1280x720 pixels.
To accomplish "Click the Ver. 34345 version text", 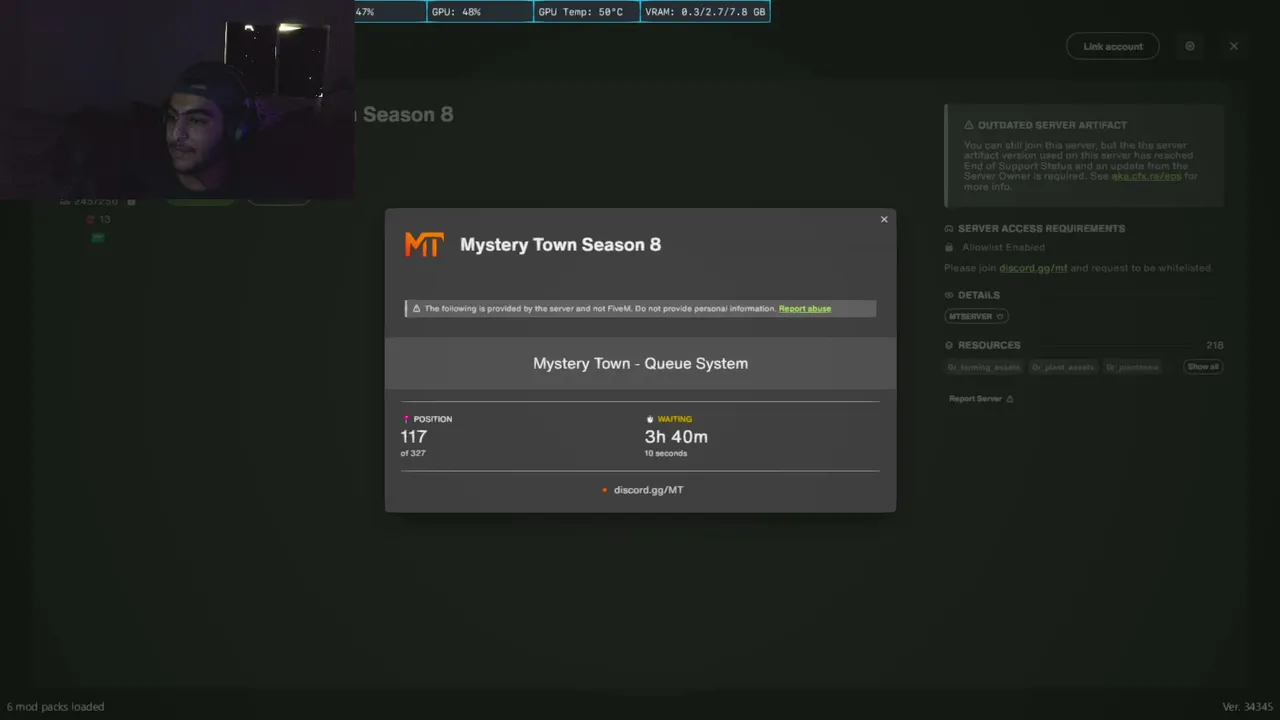I will [1248, 707].
